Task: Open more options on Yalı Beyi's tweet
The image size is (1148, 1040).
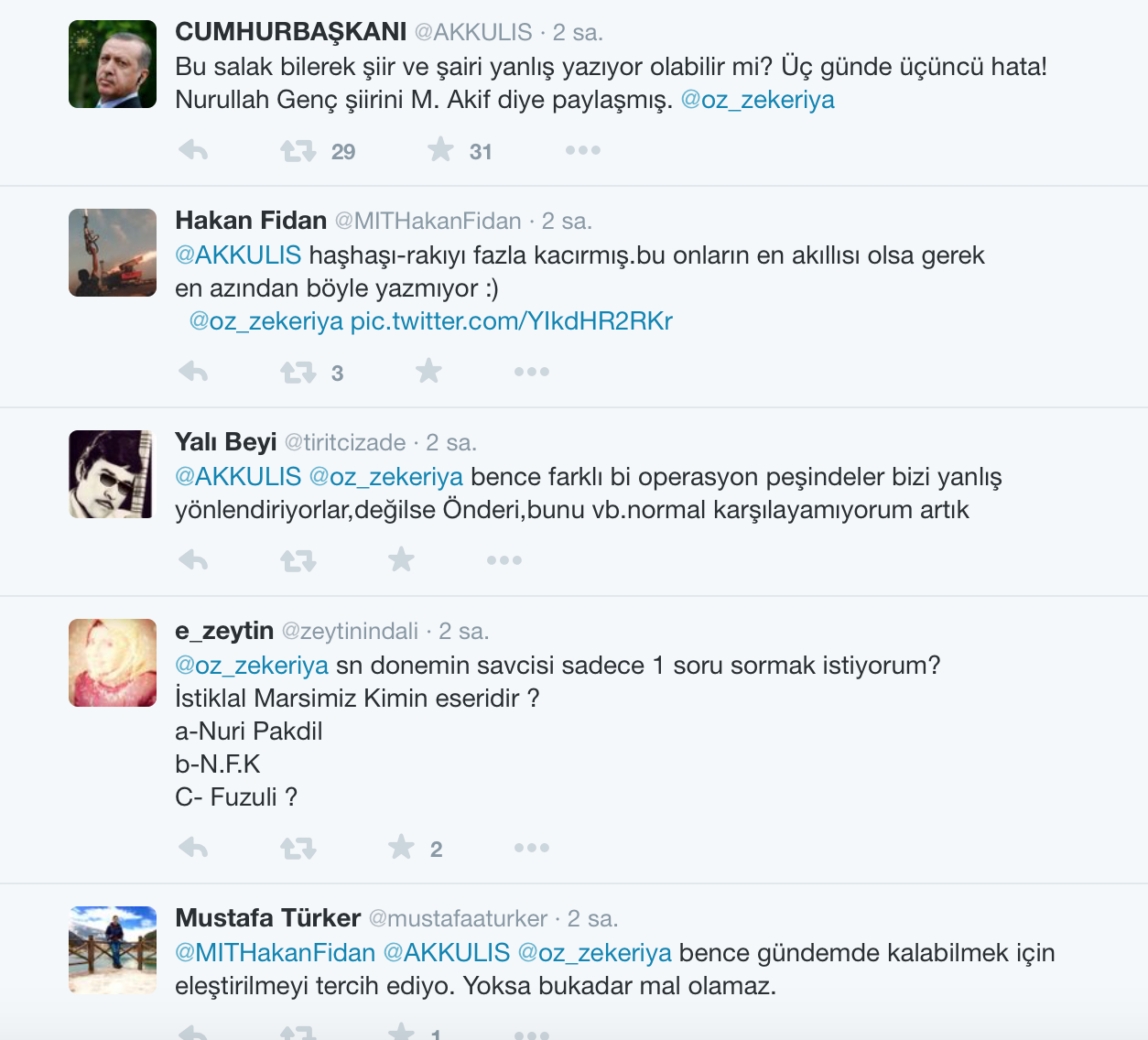Action: tap(504, 560)
